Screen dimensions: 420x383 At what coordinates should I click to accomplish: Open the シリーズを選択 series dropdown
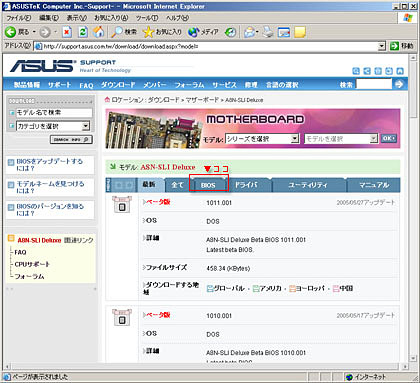point(262,139)
